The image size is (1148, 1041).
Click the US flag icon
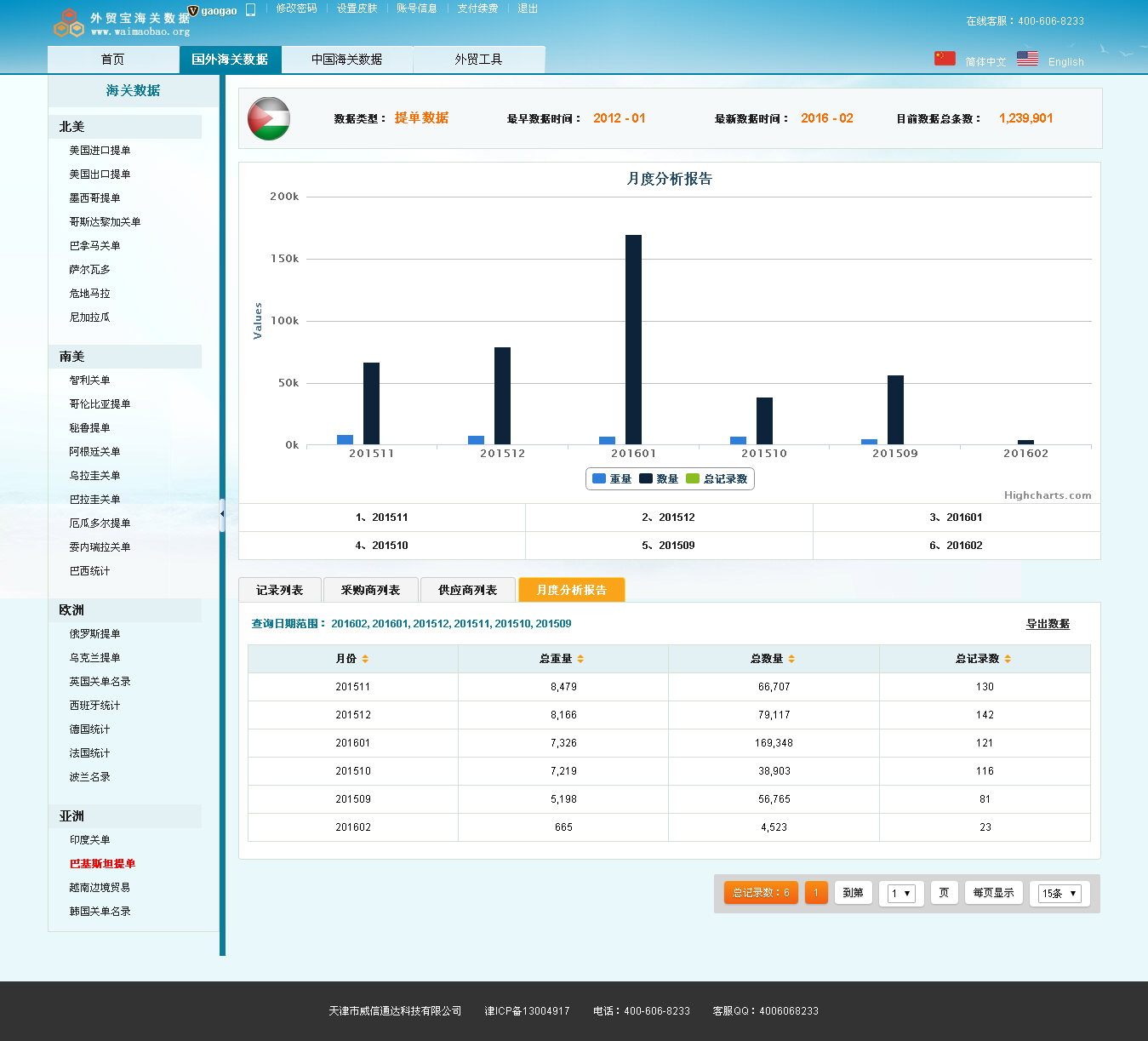[1027, 59]
